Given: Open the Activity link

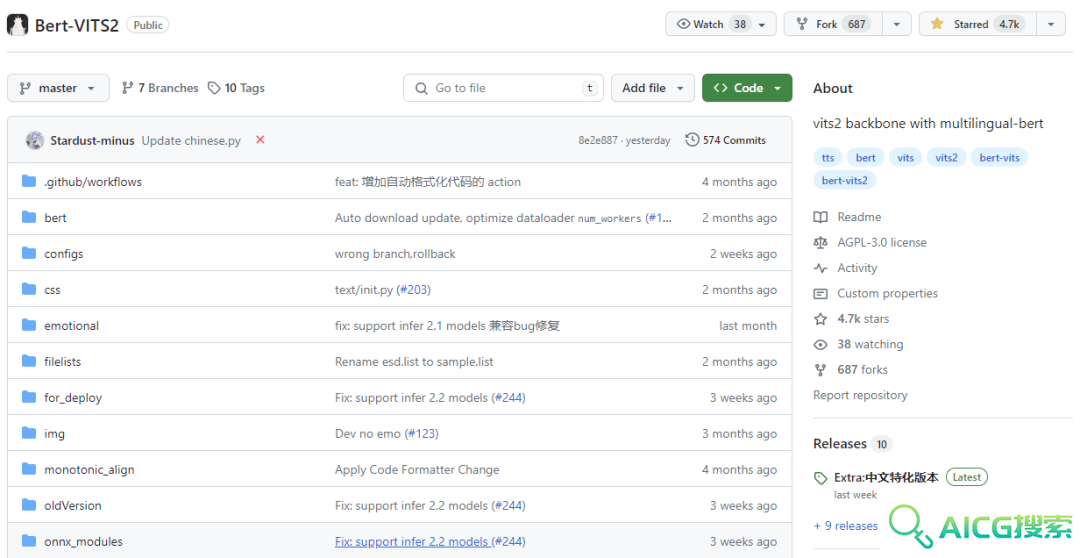Looking at the screenshot, I should pos(857,268).
